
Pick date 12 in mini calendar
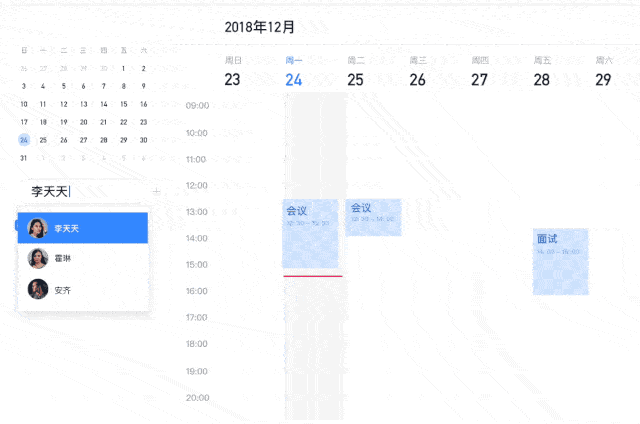tap(64, 104)
